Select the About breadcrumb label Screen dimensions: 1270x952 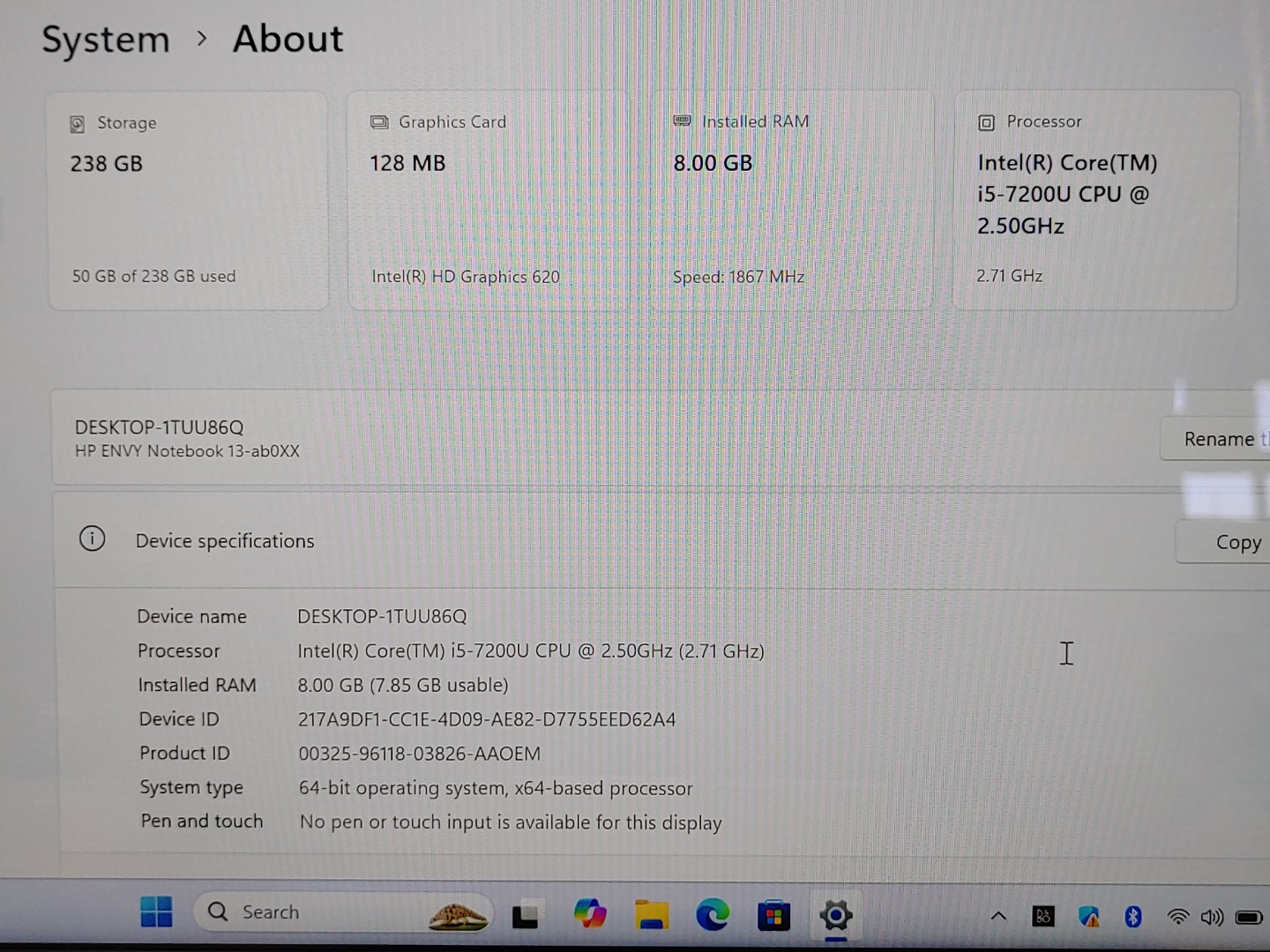[x=287, y=39]
